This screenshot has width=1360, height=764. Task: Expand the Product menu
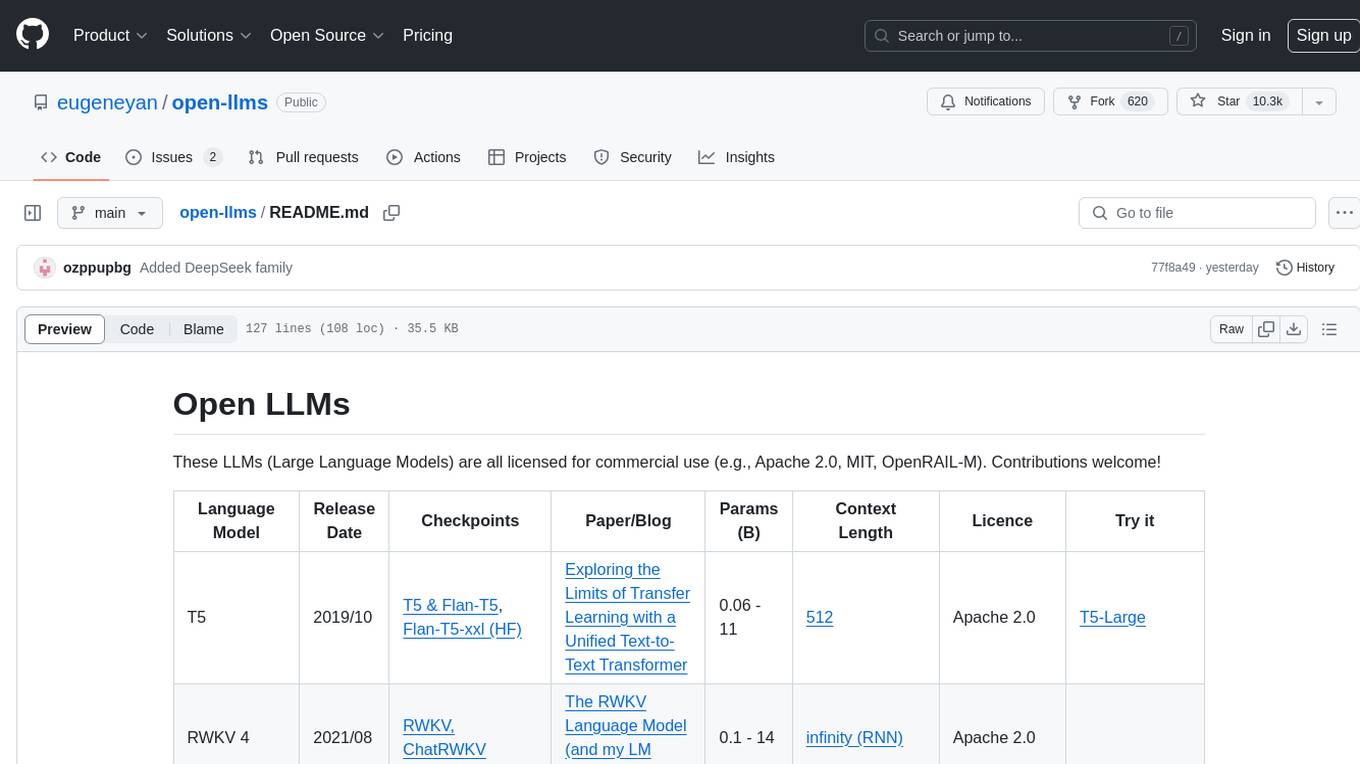pos(110,35)
